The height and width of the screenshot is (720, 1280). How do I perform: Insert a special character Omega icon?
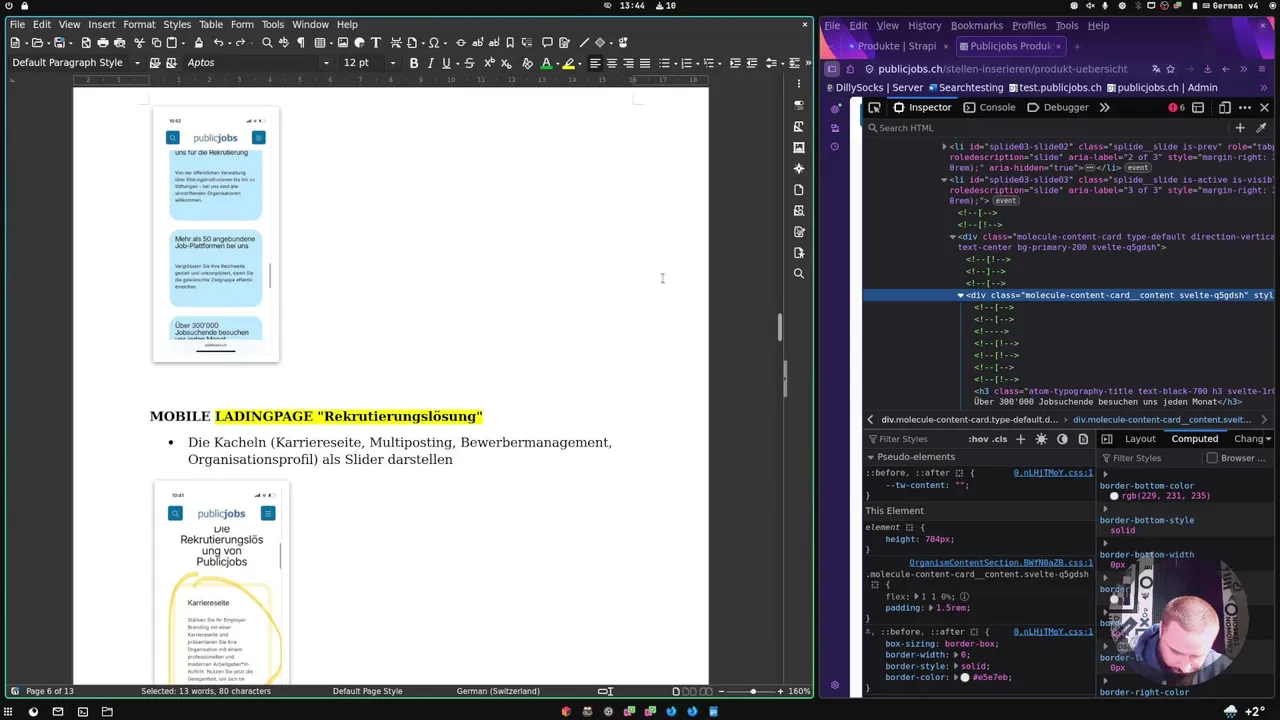coord(434,43)
